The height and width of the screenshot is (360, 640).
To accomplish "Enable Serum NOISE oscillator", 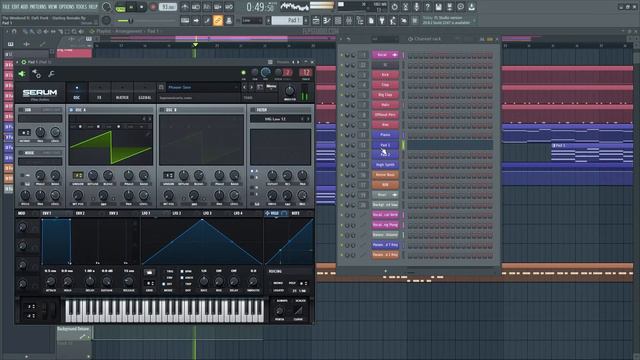I will coord(21,153).
